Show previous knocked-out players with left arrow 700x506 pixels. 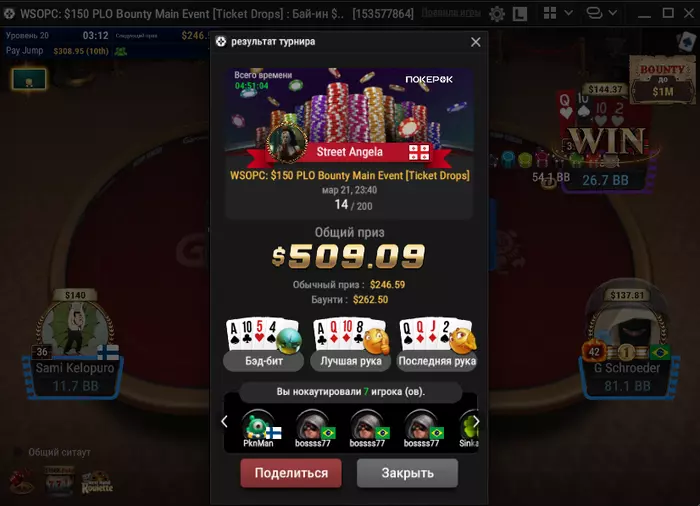[224, 421]
